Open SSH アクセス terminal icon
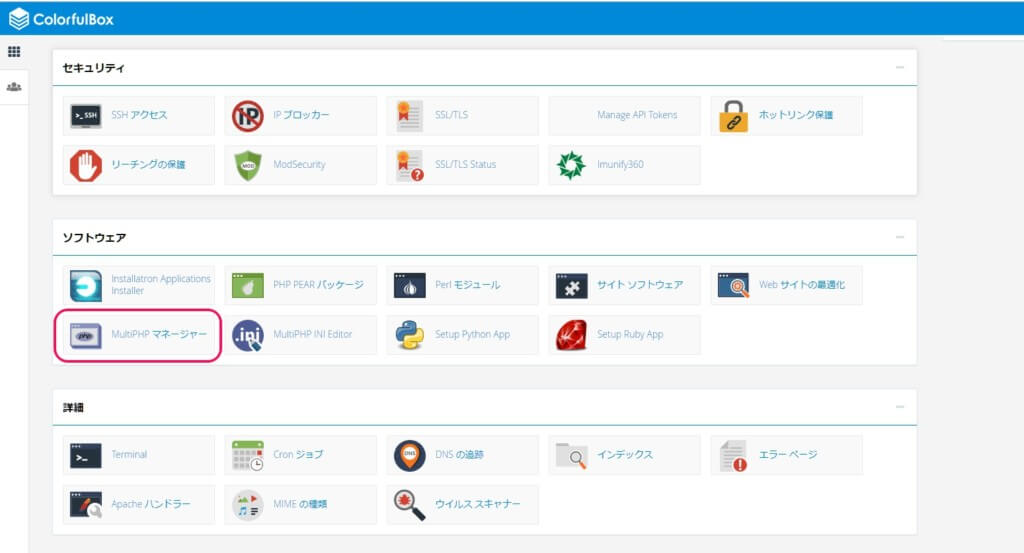Viewport: 1024px width, 553px height. point(86,115)
